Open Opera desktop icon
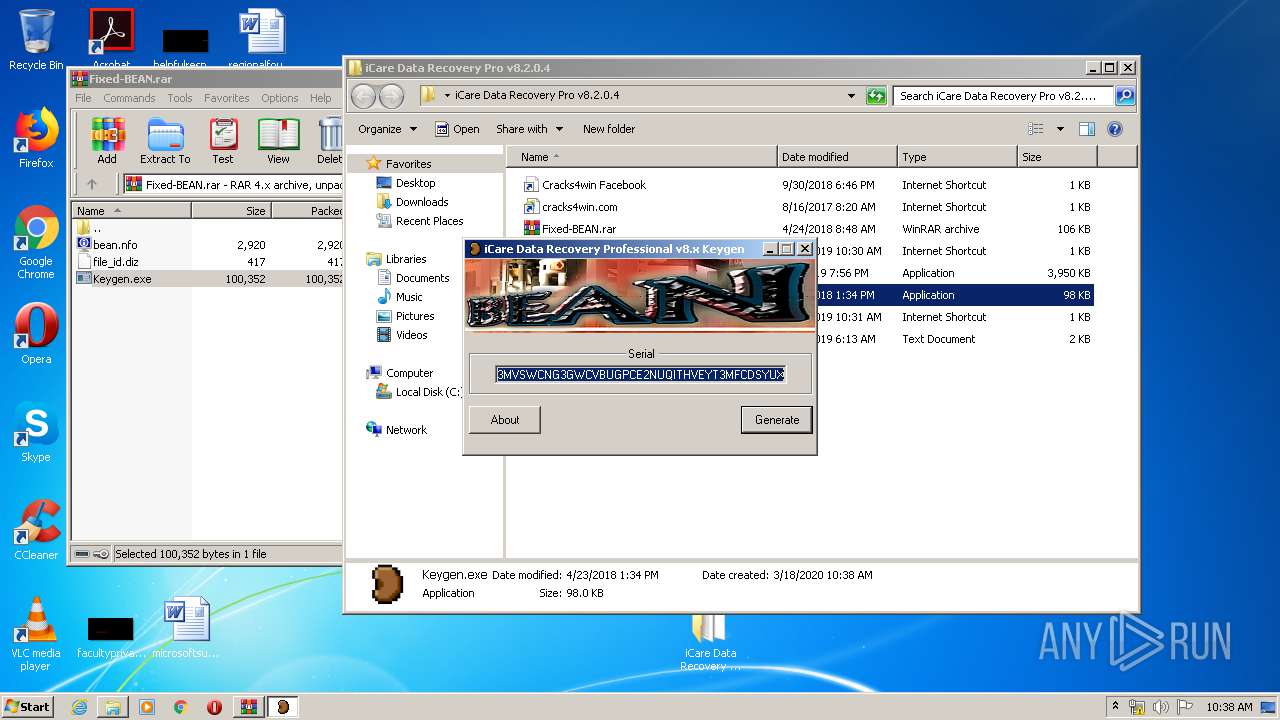1280x720 pixels. point(36,333)
